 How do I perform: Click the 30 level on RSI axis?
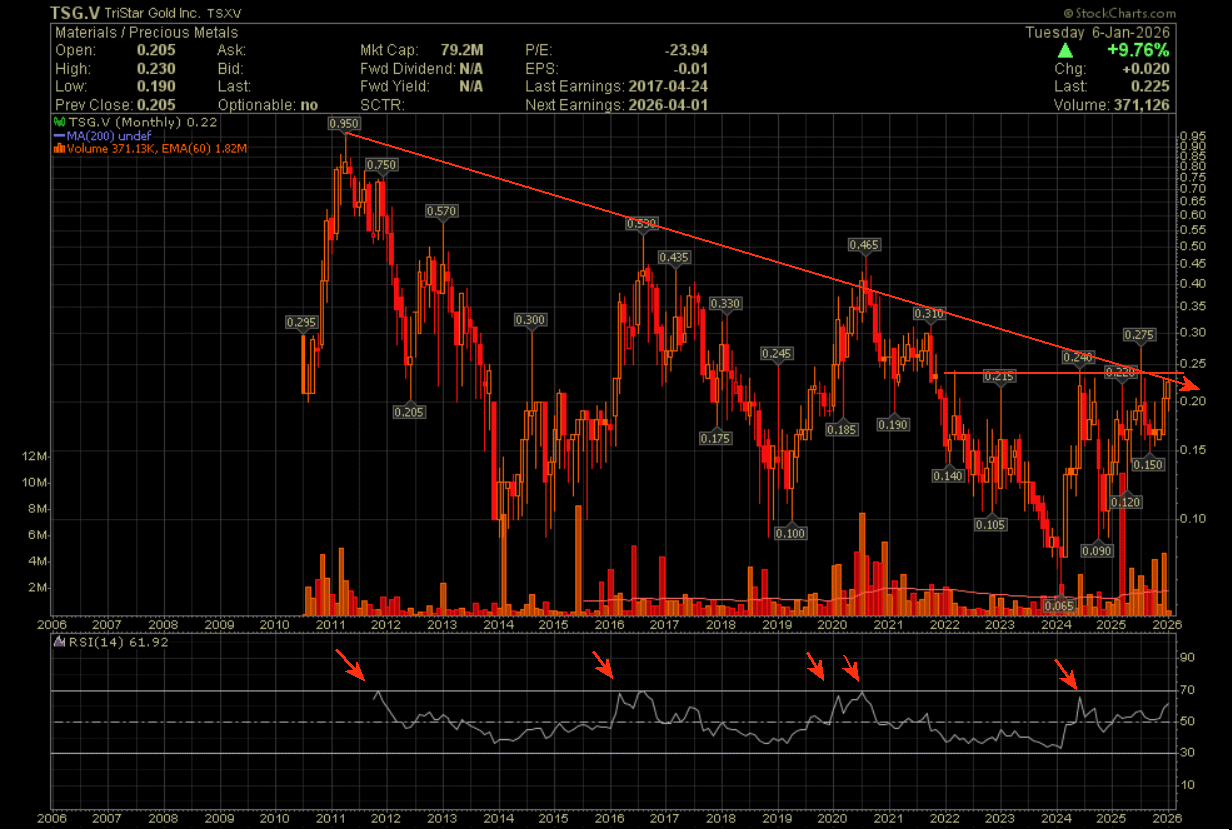(1188, 753)
